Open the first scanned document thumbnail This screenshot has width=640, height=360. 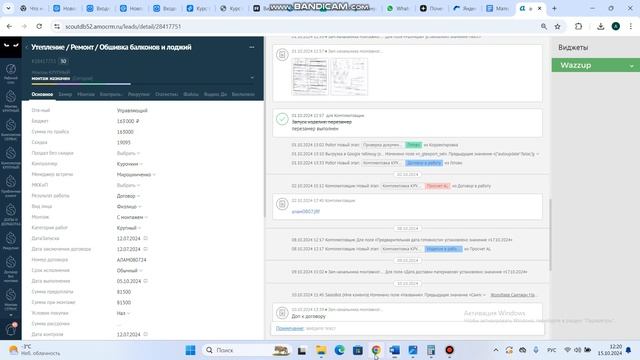coord(310,77)
